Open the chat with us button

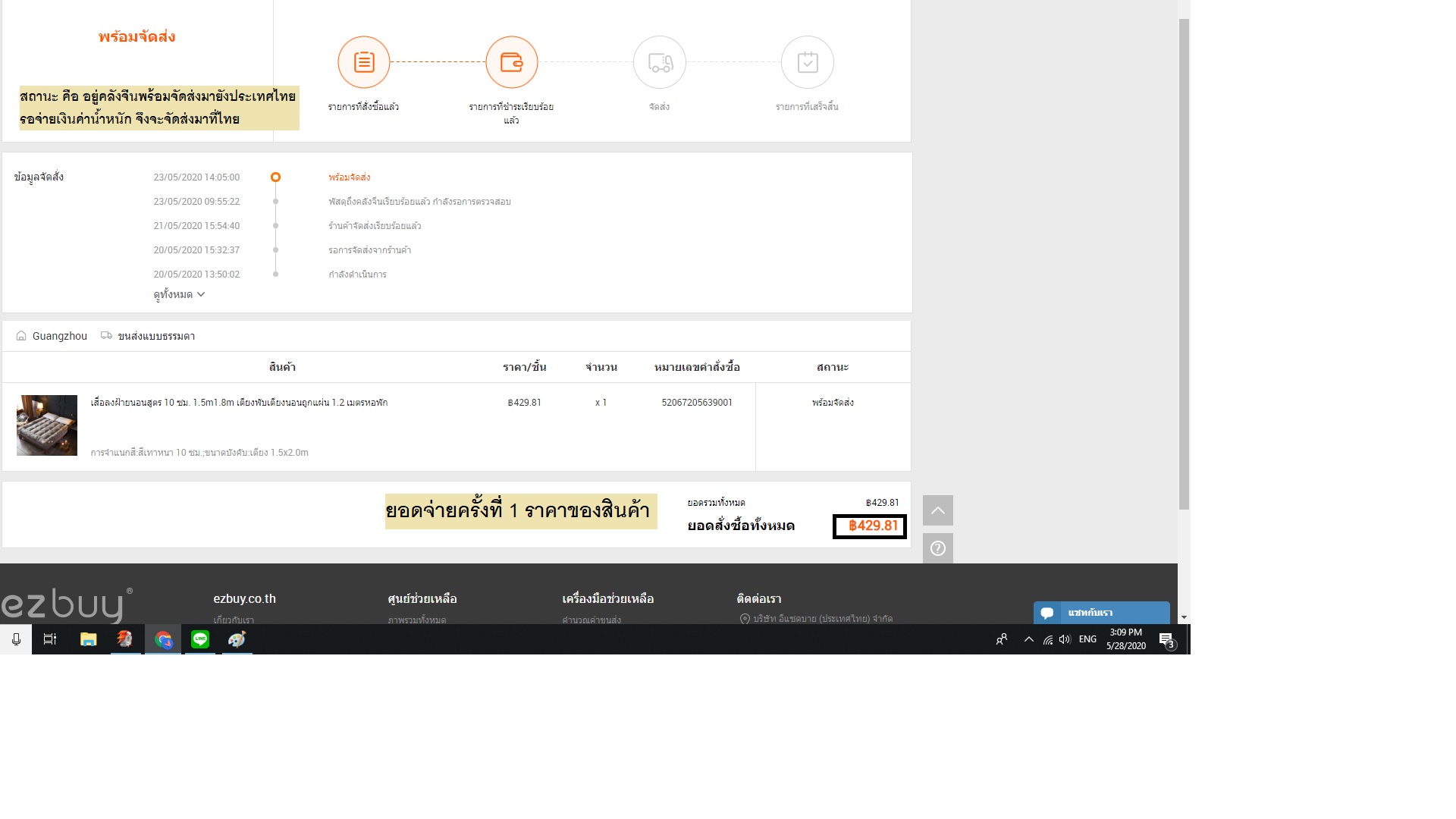coord(1101,613)
